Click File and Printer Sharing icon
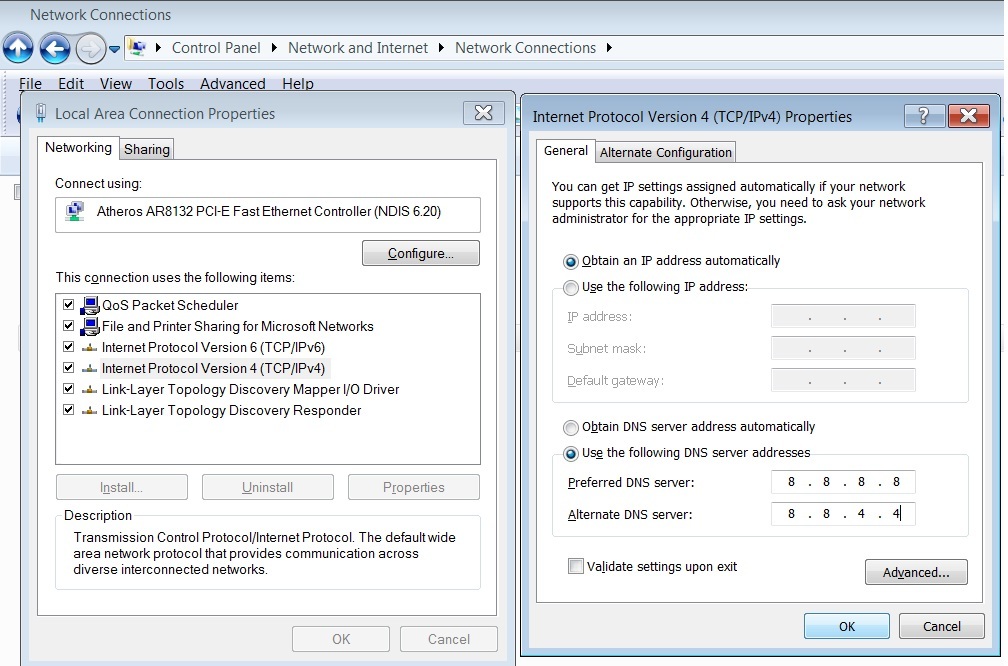Viewport: 1008px width, 666px height. coord(89,326)
